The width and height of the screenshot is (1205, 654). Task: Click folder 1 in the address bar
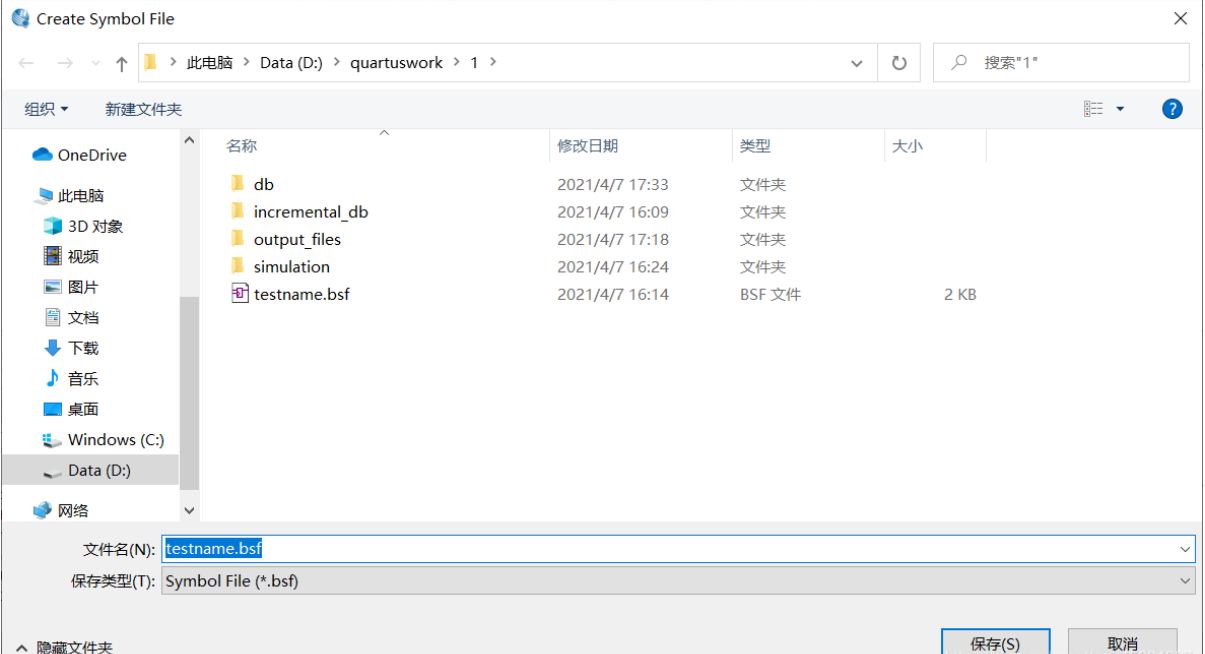[x=474, y=63]
